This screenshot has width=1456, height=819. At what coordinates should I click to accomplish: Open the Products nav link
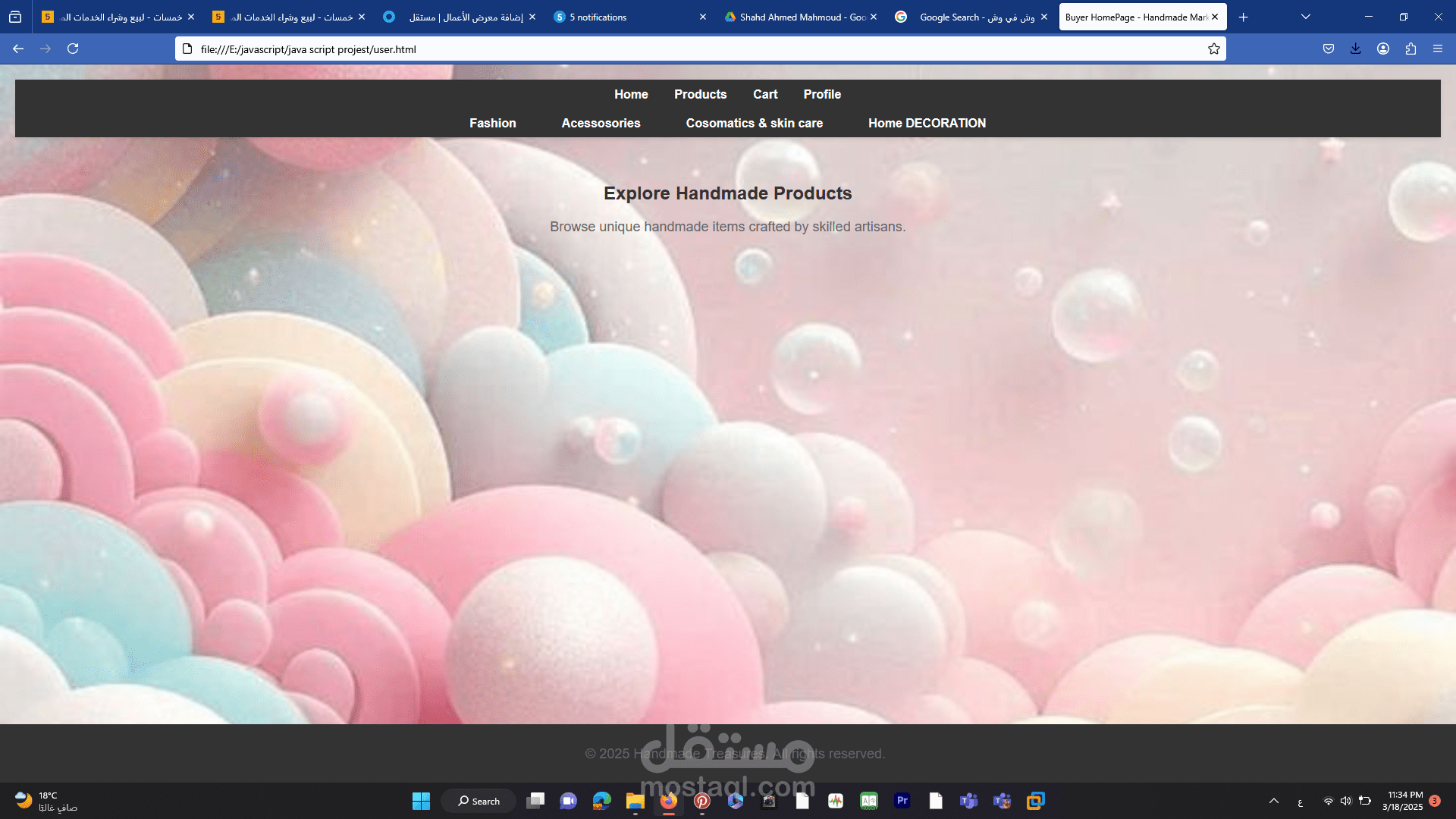coord(700,94)
